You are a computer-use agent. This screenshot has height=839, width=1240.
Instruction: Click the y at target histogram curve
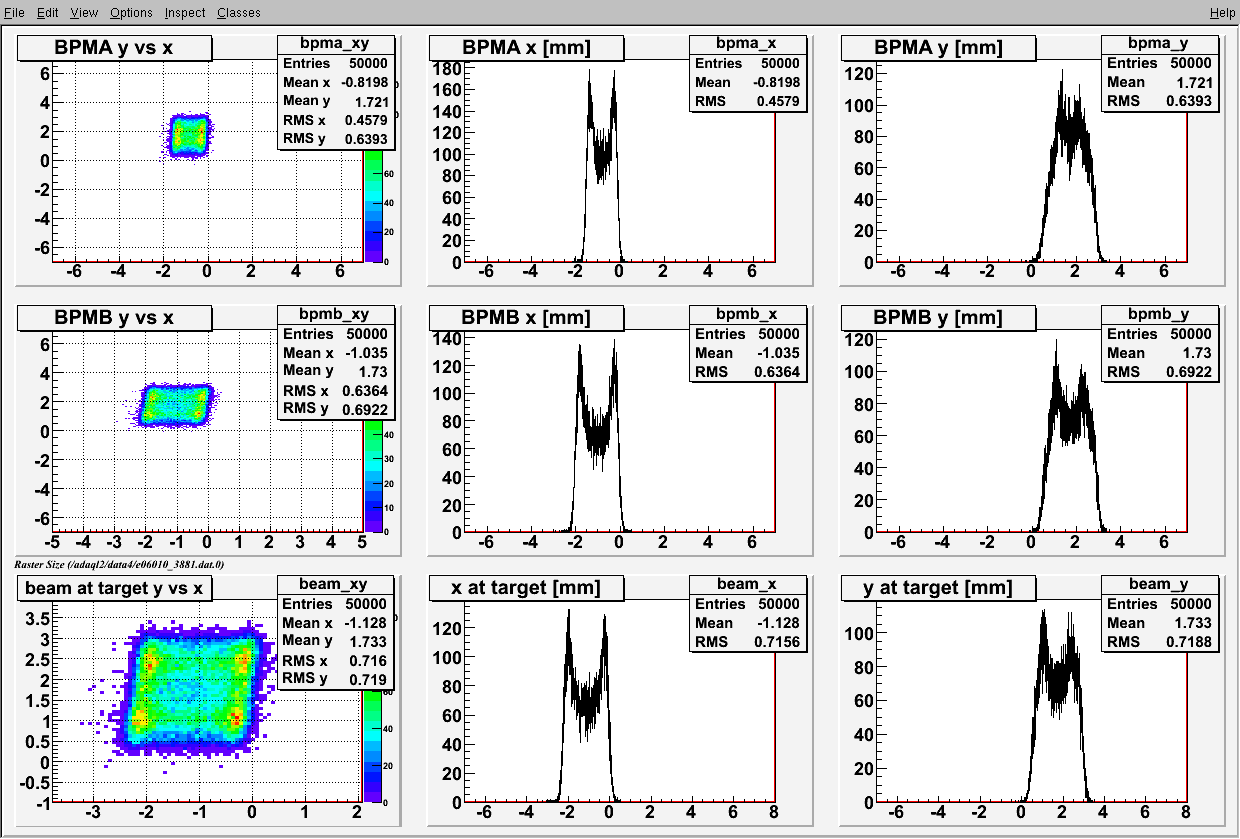pyautogui.click(x=1059, y=705)
